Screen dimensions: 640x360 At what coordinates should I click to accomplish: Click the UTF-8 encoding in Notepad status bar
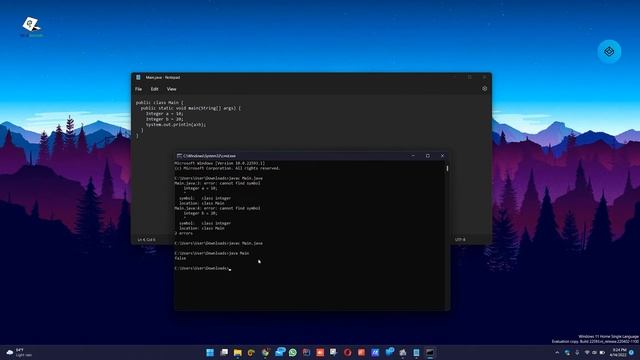[460, 240]
